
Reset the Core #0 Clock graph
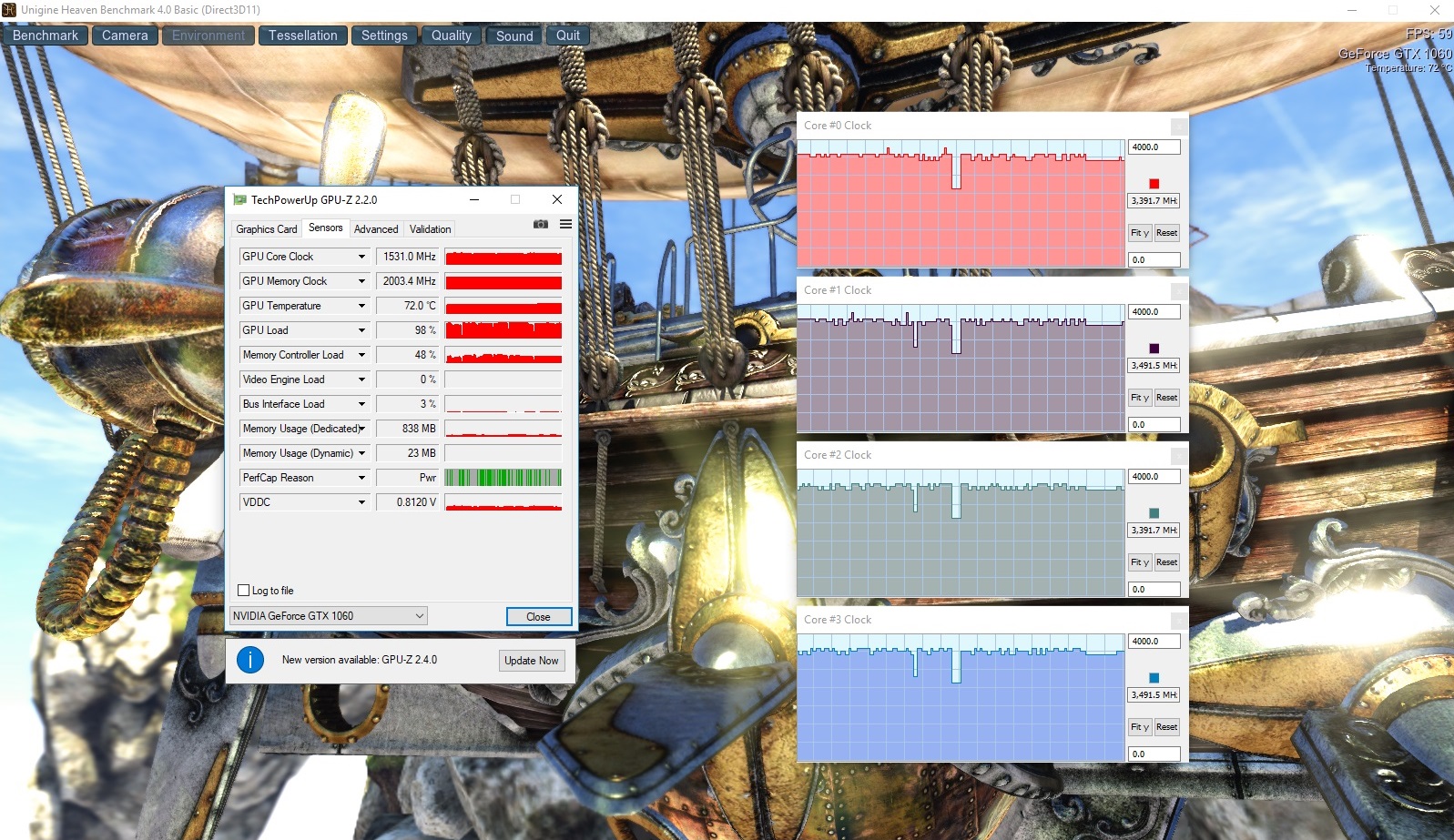[x=1166, y=233]
